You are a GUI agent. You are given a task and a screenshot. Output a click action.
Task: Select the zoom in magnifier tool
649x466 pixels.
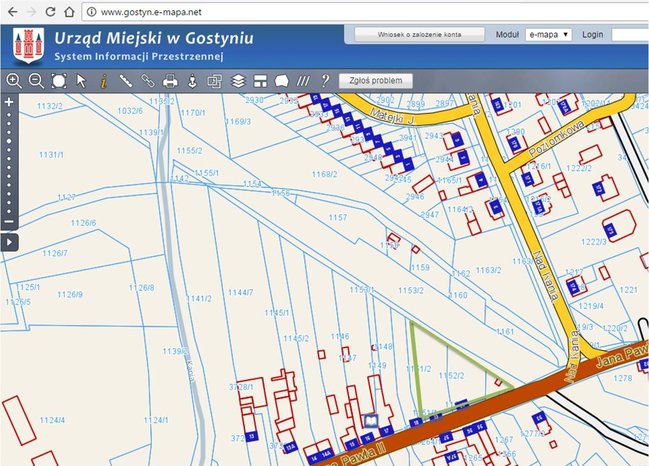pyautogui.click(x=14, y=81)
